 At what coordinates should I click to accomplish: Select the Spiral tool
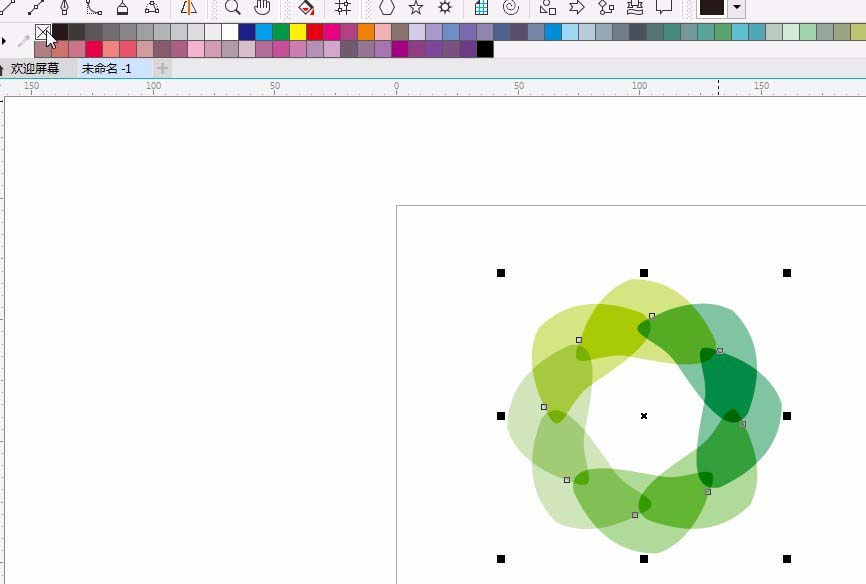511,7
